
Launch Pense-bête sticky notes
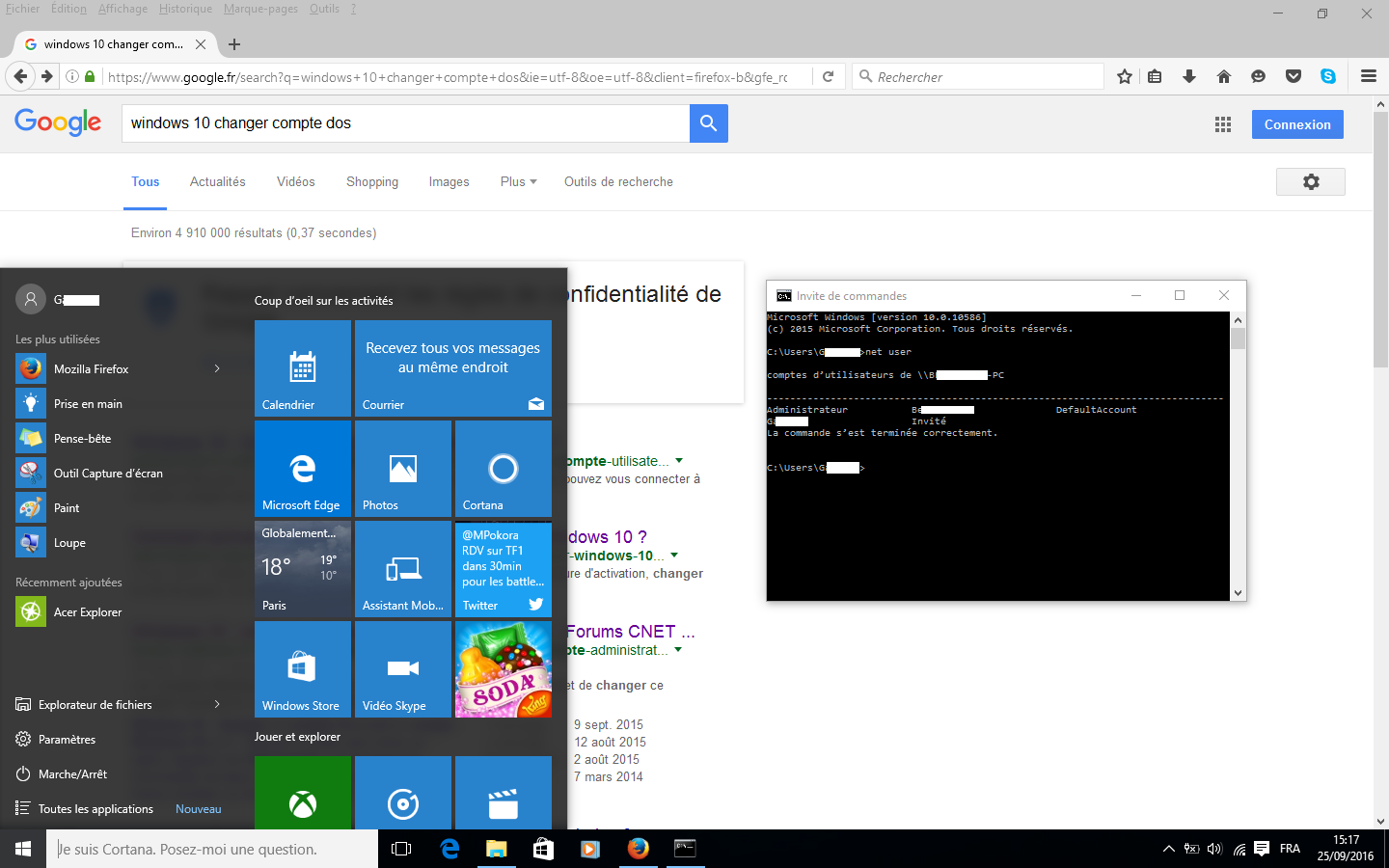pos(120,438)
